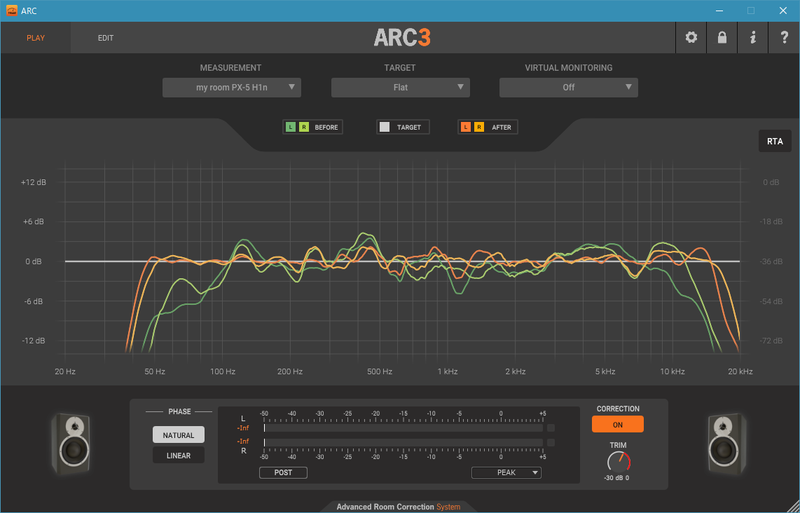Click the ARC3 logo
Image resolution: width=800 pixels, height=513 pixels.
coord(402,37)
